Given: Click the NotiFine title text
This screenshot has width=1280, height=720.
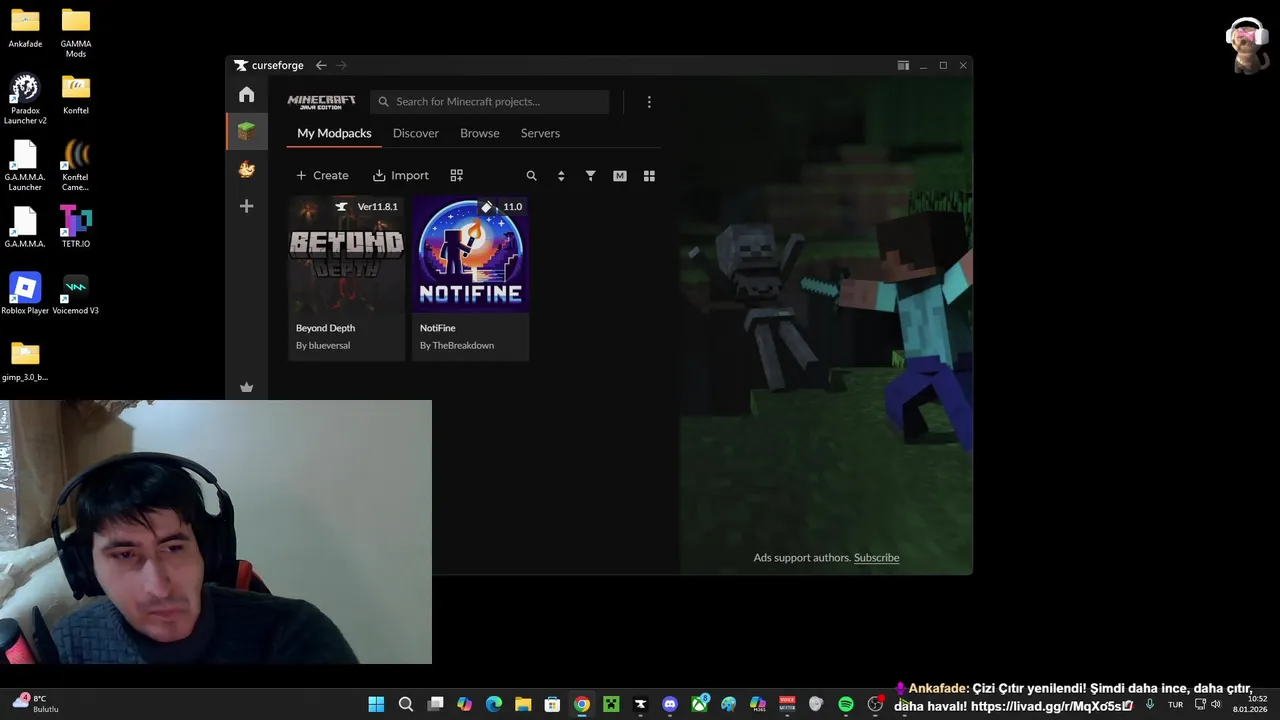Looking at the screenshot, I should (438, 328).
